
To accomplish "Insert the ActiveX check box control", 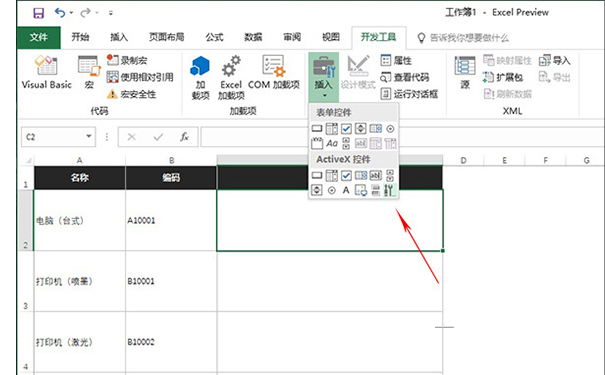I will [346, 176].
